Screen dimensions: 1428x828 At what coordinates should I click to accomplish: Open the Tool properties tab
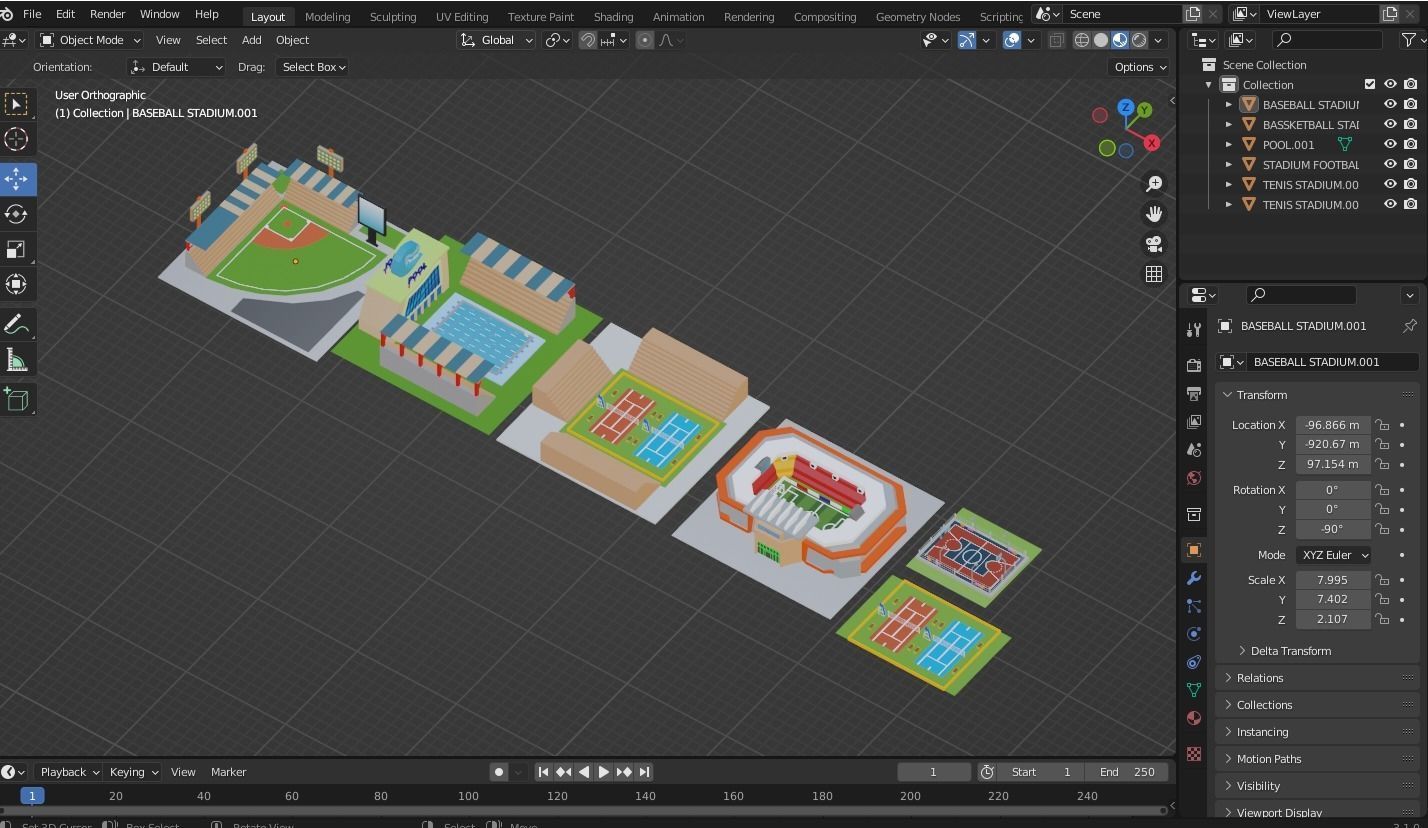pyautogui.click(x=1194, y=330)
